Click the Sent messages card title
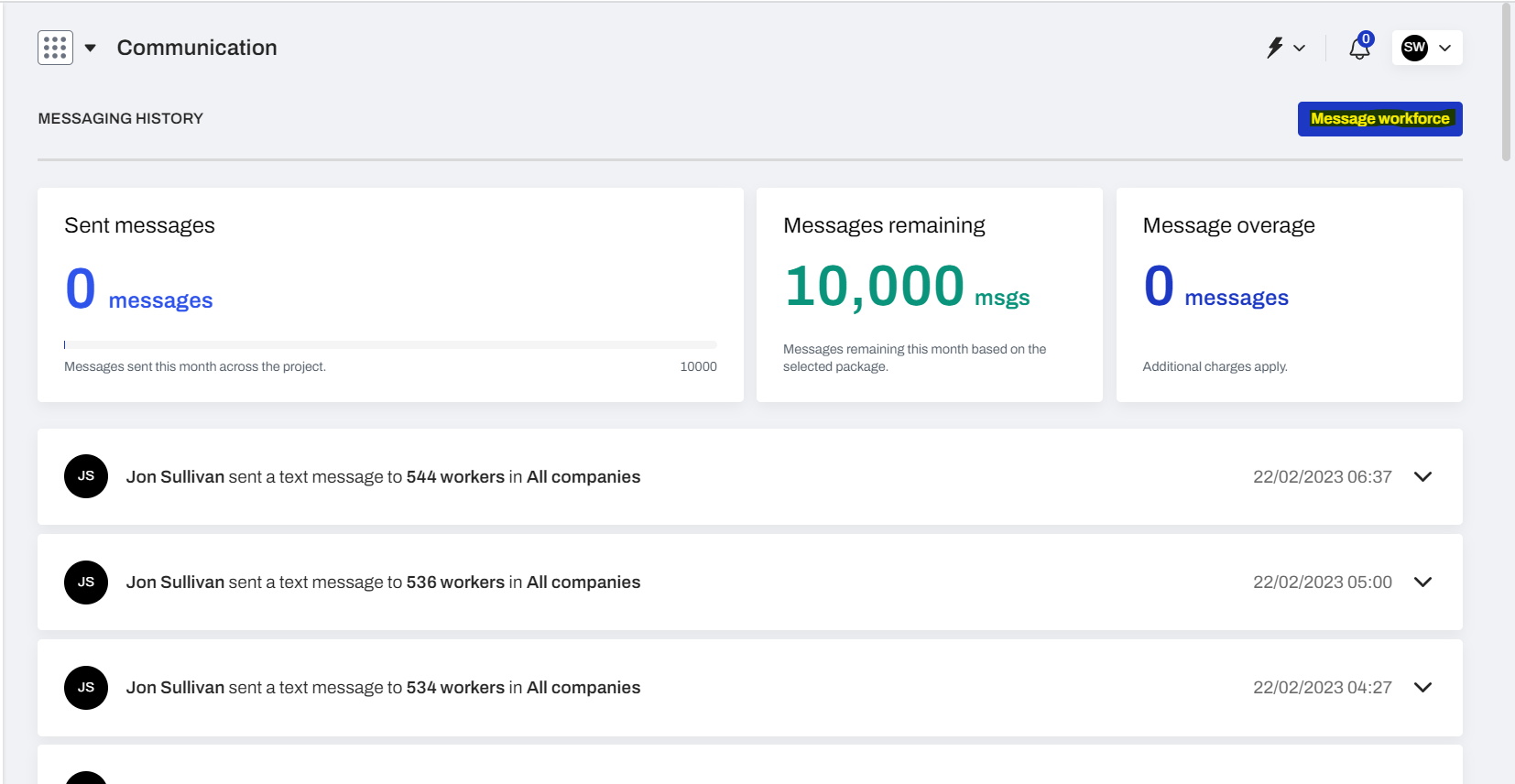Image resolution: width=1515 pixels, height=784 pixels. 139,225
